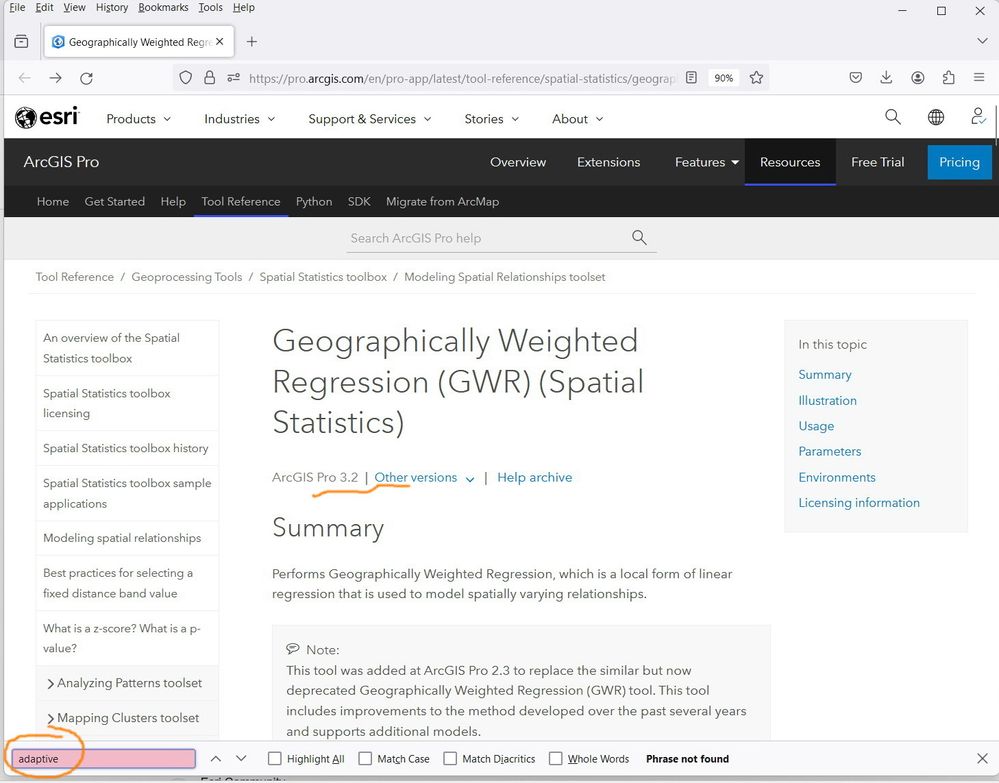
Task: Open Spatial Statistics toolbox breadcrumb
Action: 323,277
